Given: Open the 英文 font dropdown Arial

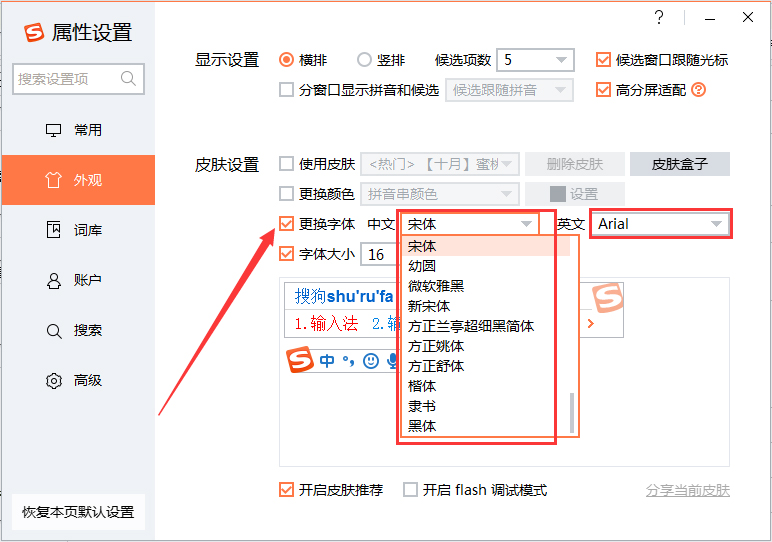Looking at the screenshot, I should 660,224.
